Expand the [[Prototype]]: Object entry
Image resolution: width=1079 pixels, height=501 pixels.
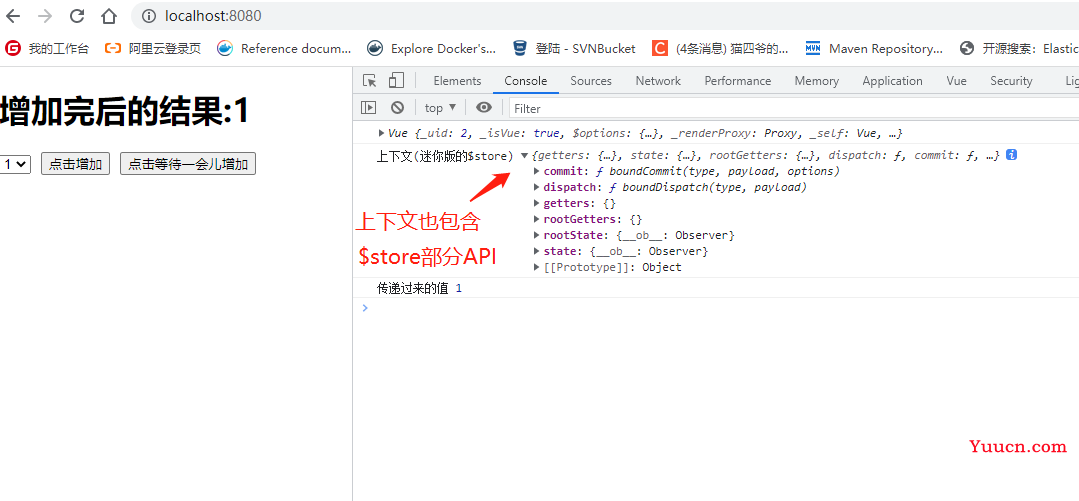pyautogui.click(x=537, y=267)
